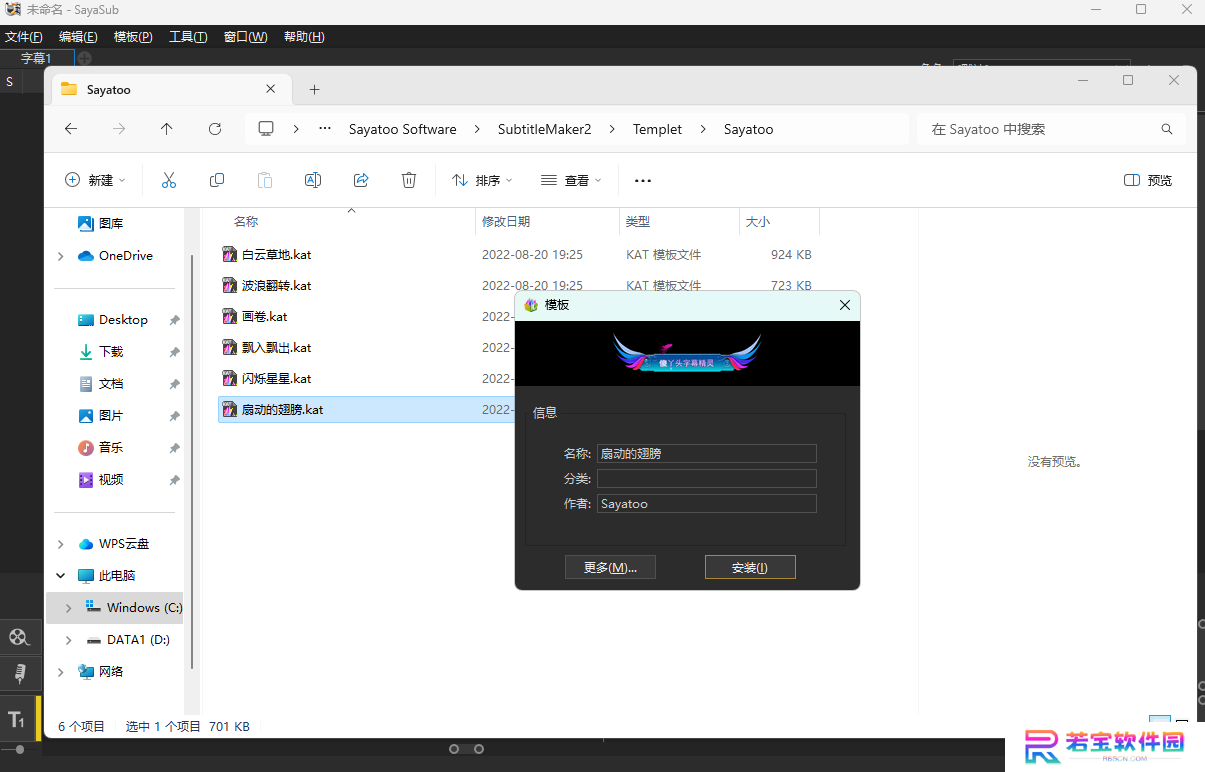Viewport: 1205px width, 772px height.
Task: Click the 名称 text field in dialog
Action: (707, 453)
